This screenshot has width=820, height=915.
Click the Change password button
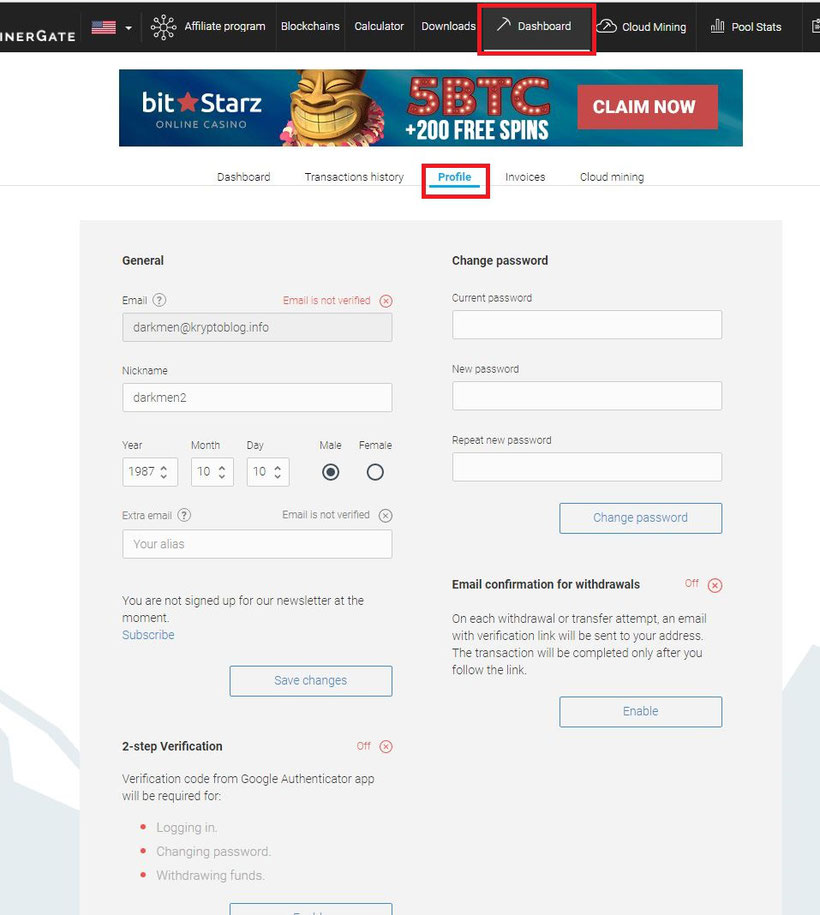[641, 518]
